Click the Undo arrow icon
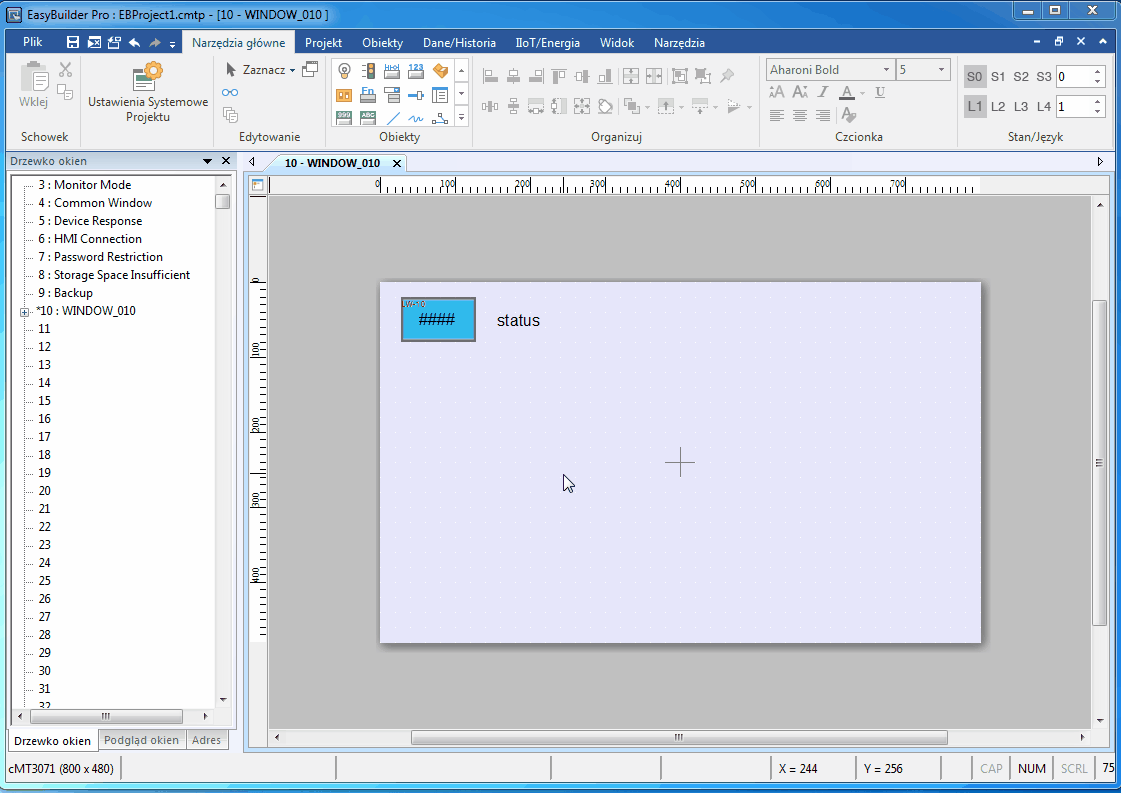This screenshot has height=793, width=1121. click(x=134, y=43)
